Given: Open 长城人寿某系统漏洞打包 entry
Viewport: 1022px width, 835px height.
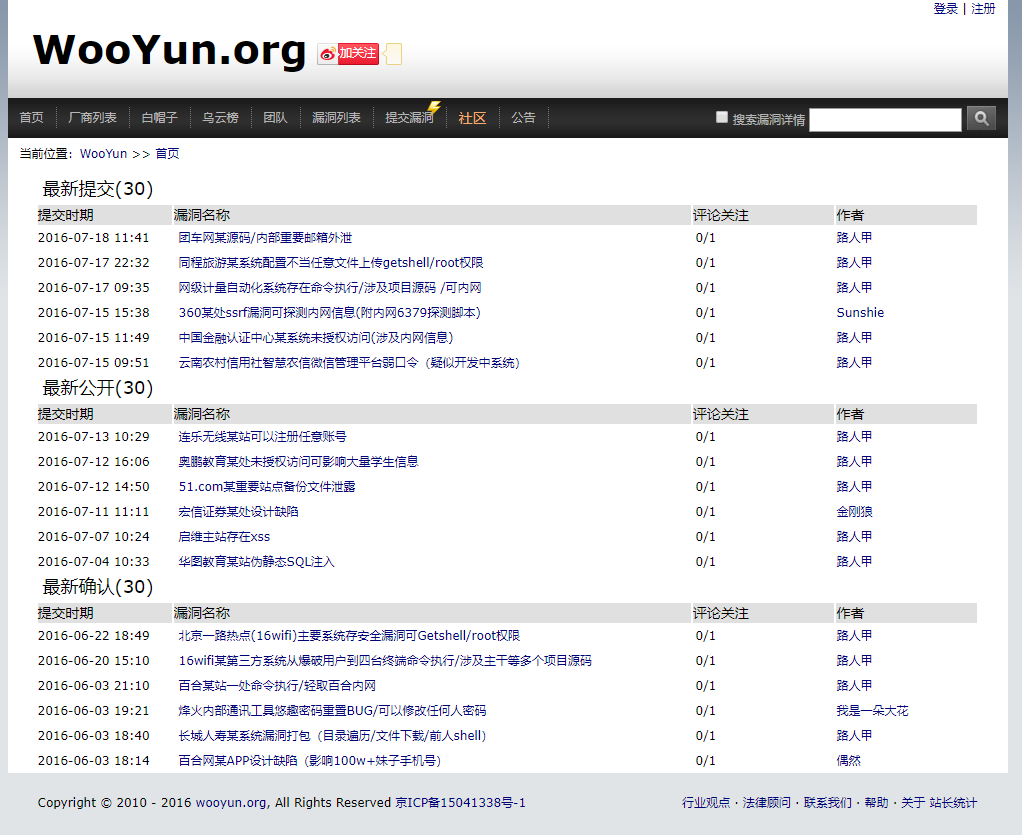Looking at the screenshot, I should tap(332, 736).
